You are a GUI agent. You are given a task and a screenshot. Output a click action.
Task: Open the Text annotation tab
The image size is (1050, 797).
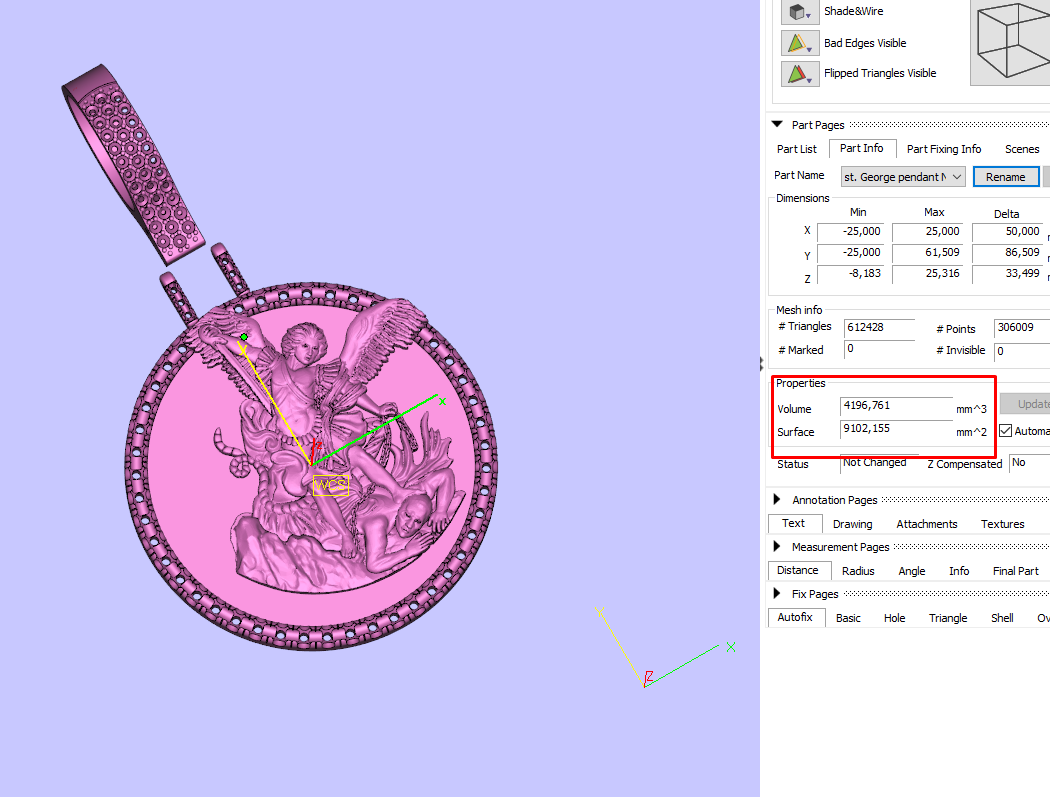(794, 523)
